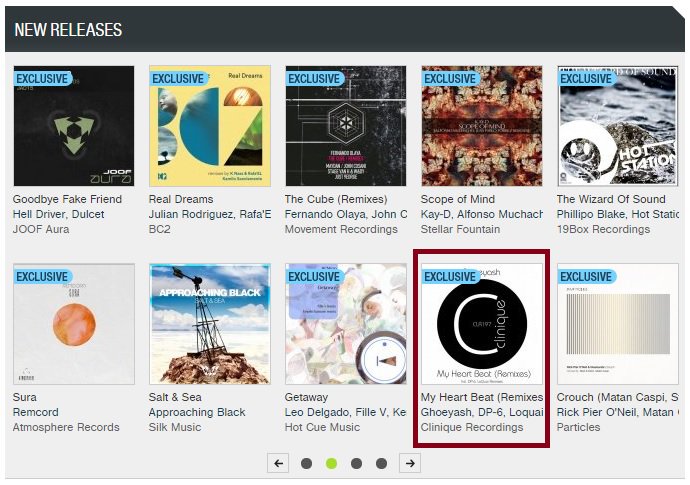
Task: Click the Scope of Mind title link
Action: pyautogui.click(x=458, y=199)
